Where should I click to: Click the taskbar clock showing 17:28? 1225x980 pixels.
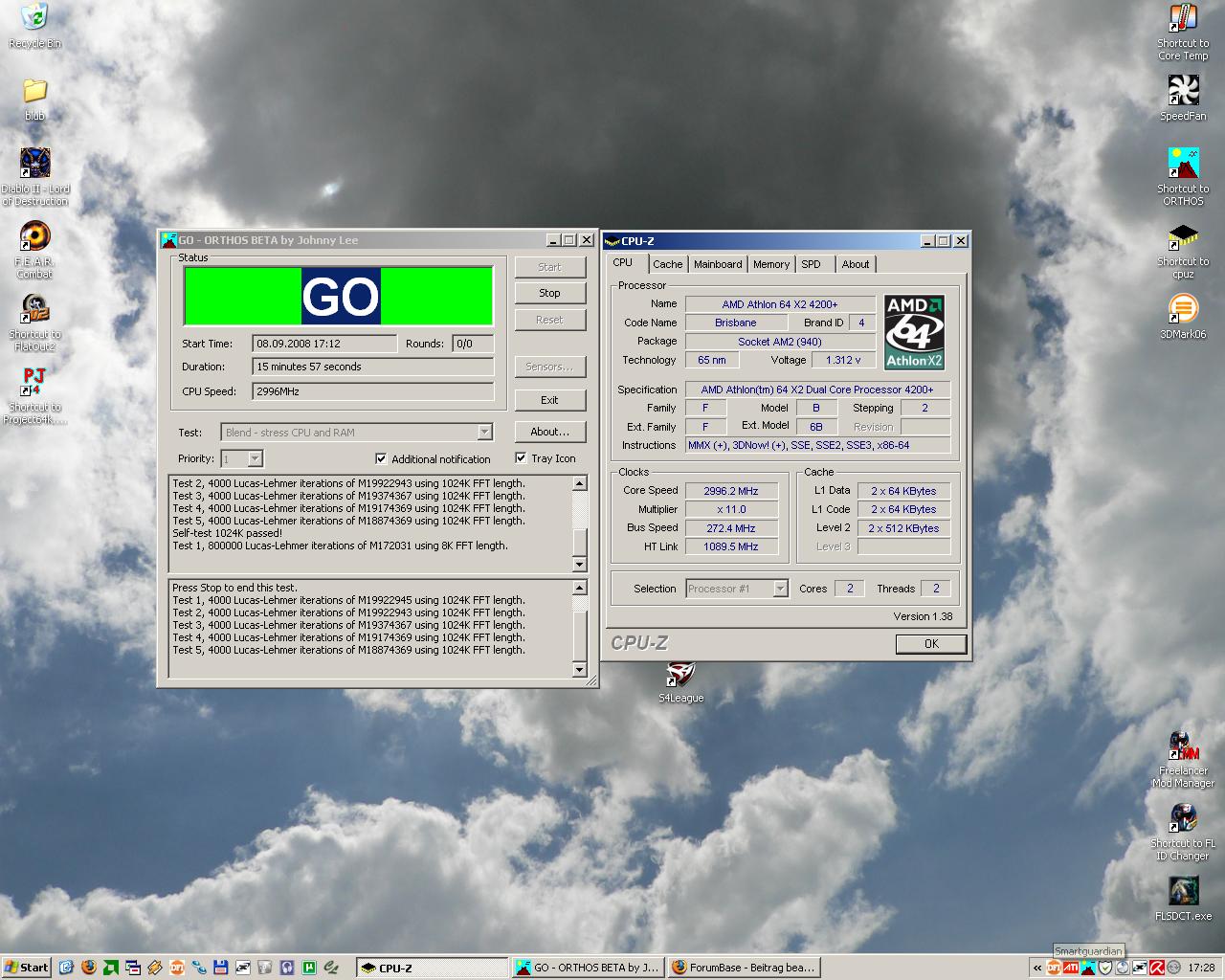click(1201, 968)
